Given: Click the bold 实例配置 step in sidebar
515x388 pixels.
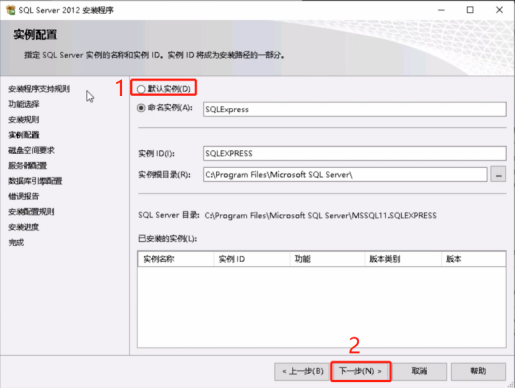Looking at the screenshot, I should (x=24, y=135).
